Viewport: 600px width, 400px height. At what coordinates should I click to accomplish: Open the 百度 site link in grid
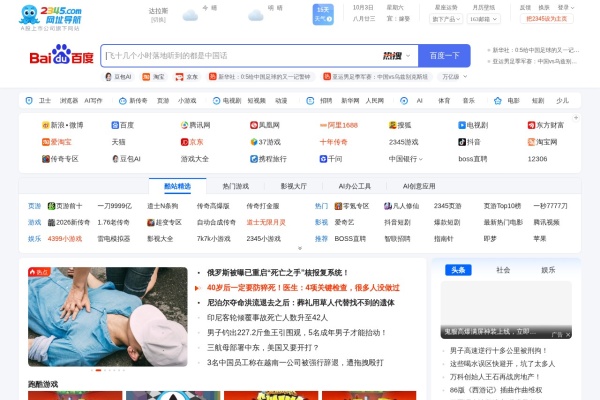click(x=122, y=125)
